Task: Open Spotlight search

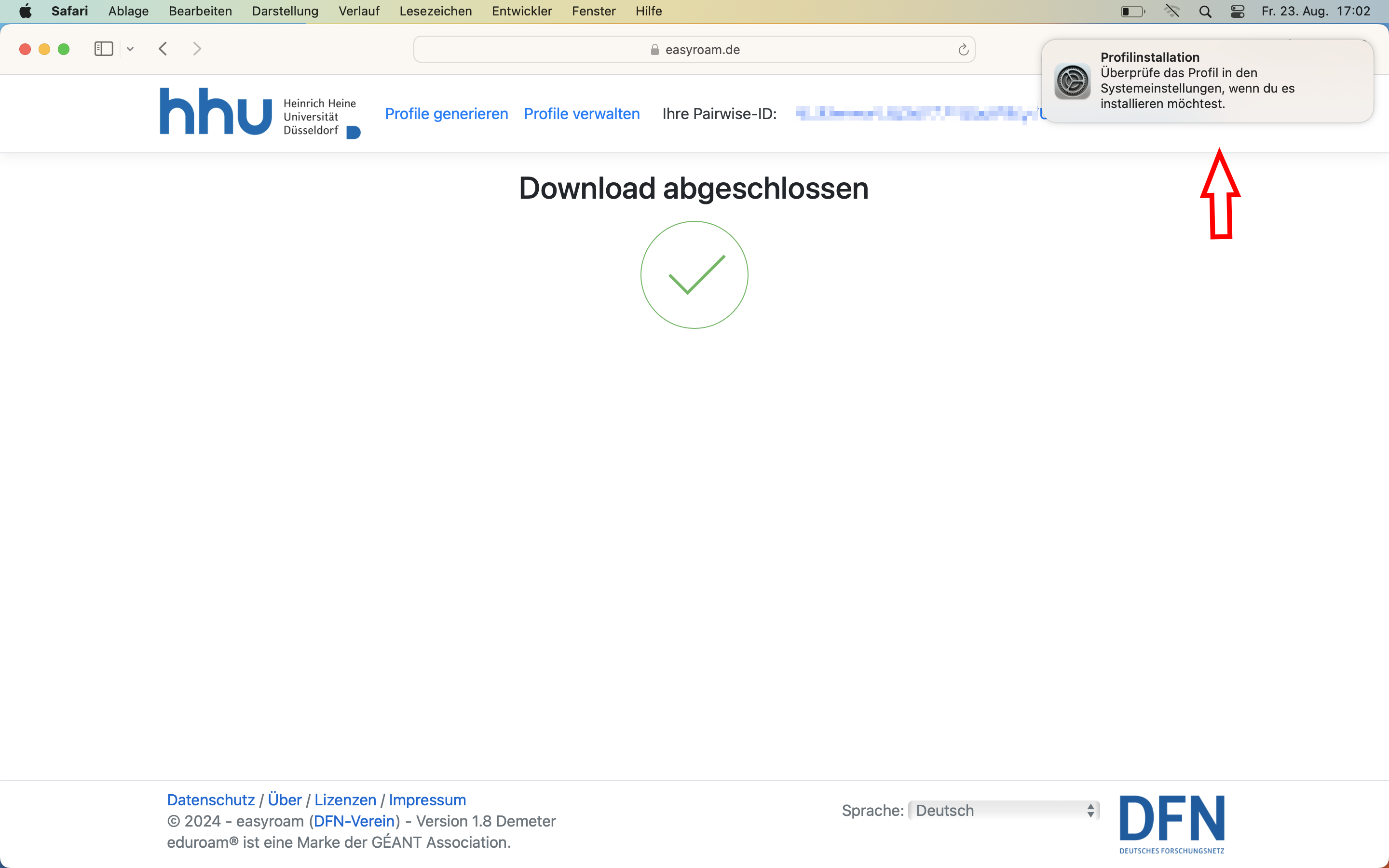Action: click(x=1205, y=12)
